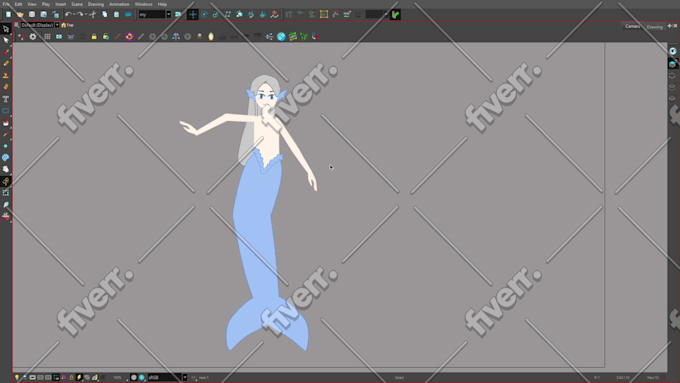Switch to the Camera view tab
680x383 pixels.
[x=632, y=26]
